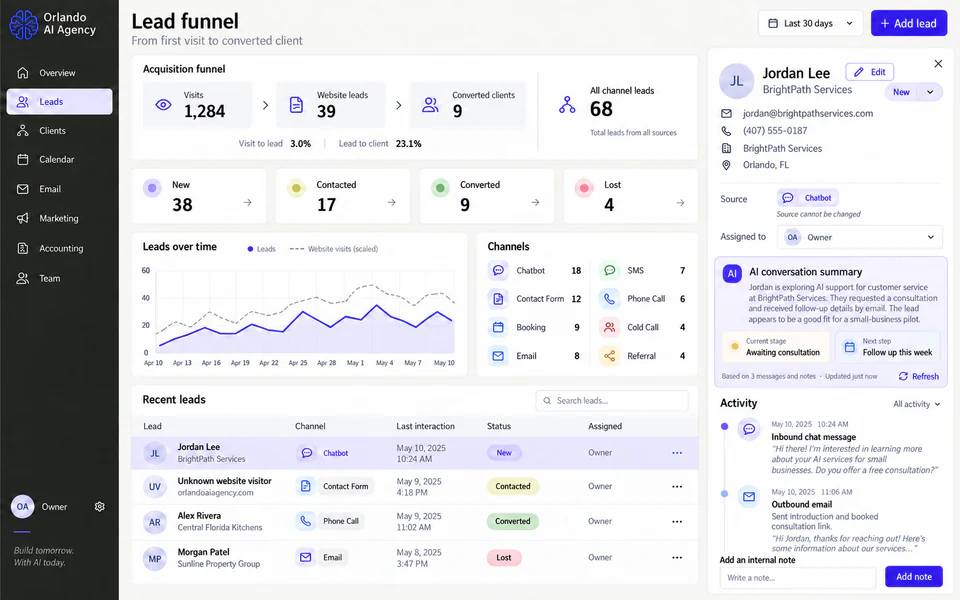Click the Chatbot source tag
960x600 pixels.
(x=808, y=198)
